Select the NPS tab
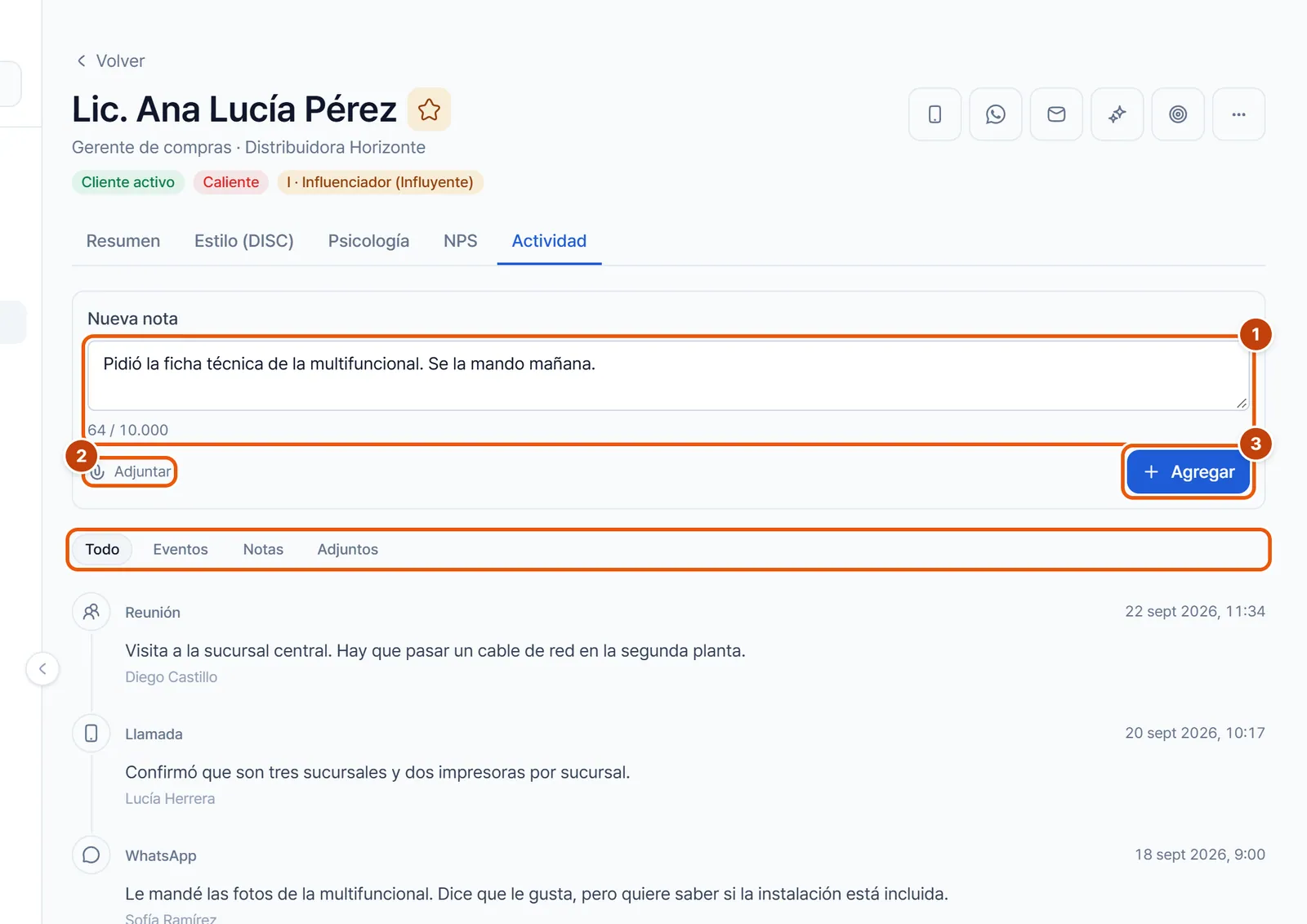Viewport: 1307px width, 924px height. (x=460, y=241)
